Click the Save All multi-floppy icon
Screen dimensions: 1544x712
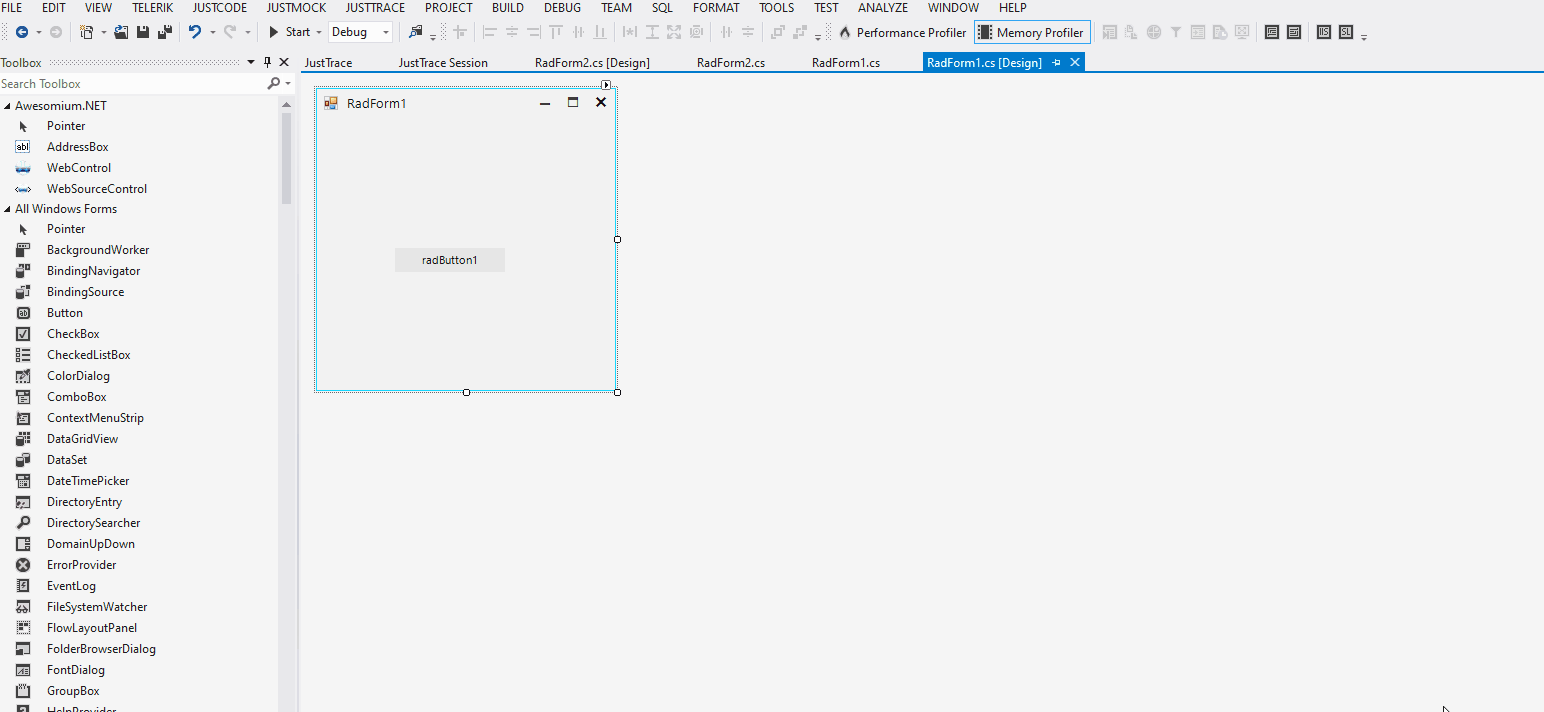point(165,32)
